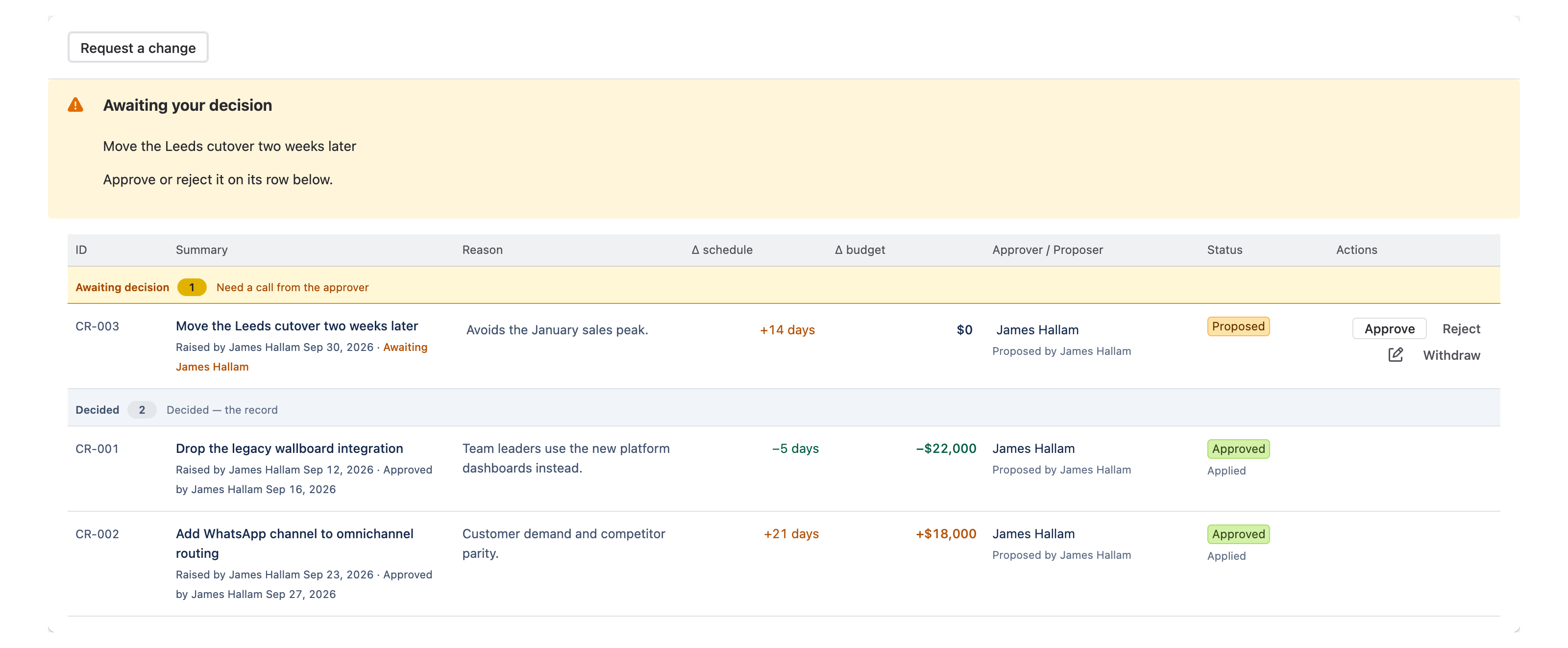
Task: Click the decided count badge '2'
Action: tap(142, 410)
